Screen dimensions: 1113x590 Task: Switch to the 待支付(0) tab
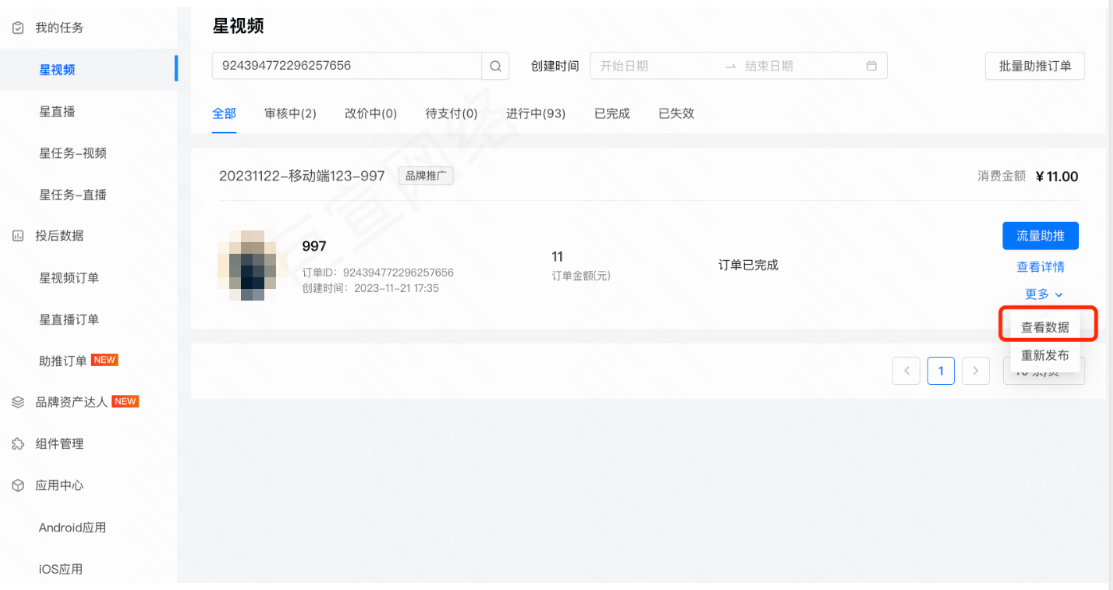(x=451, y=114)
